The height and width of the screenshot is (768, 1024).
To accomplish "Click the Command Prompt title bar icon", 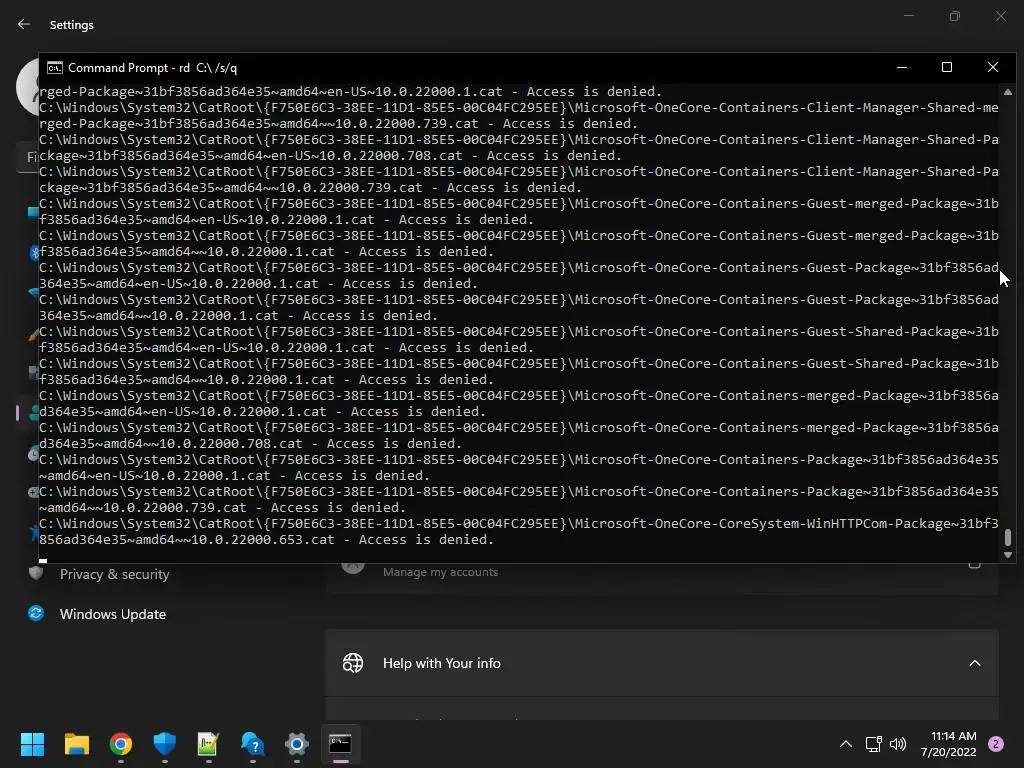I will pyautogui.click(x=55, y=68).
